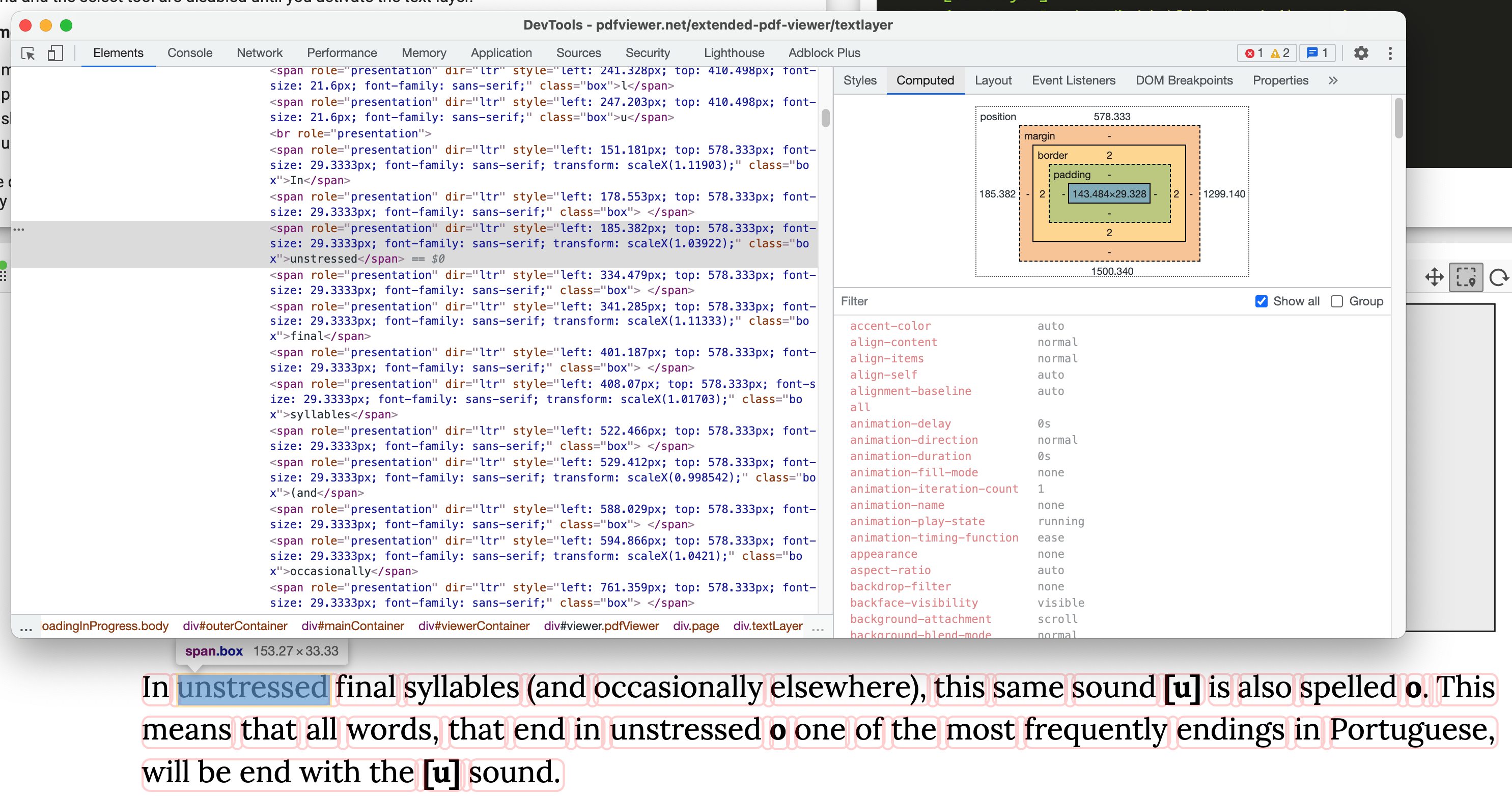
Task: Toggle the Show all checkbox
Action: tap(1261, 301)
